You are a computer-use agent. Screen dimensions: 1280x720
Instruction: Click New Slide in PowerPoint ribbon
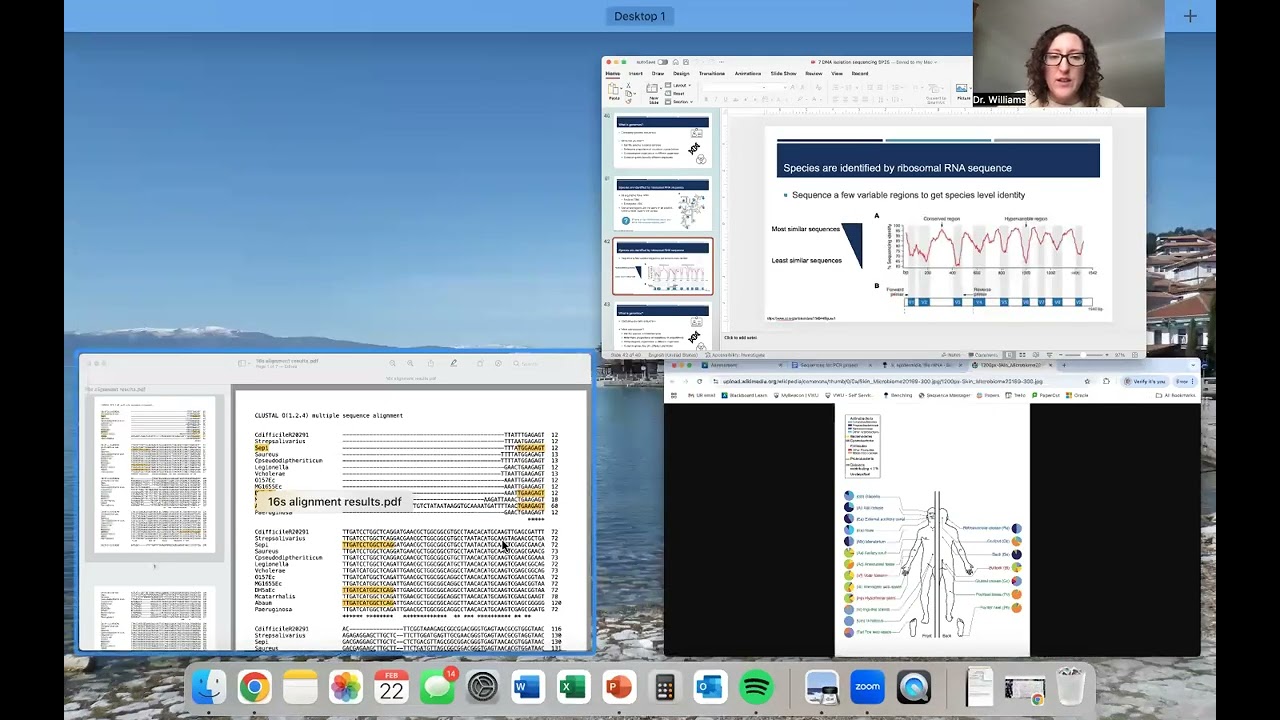653,93
